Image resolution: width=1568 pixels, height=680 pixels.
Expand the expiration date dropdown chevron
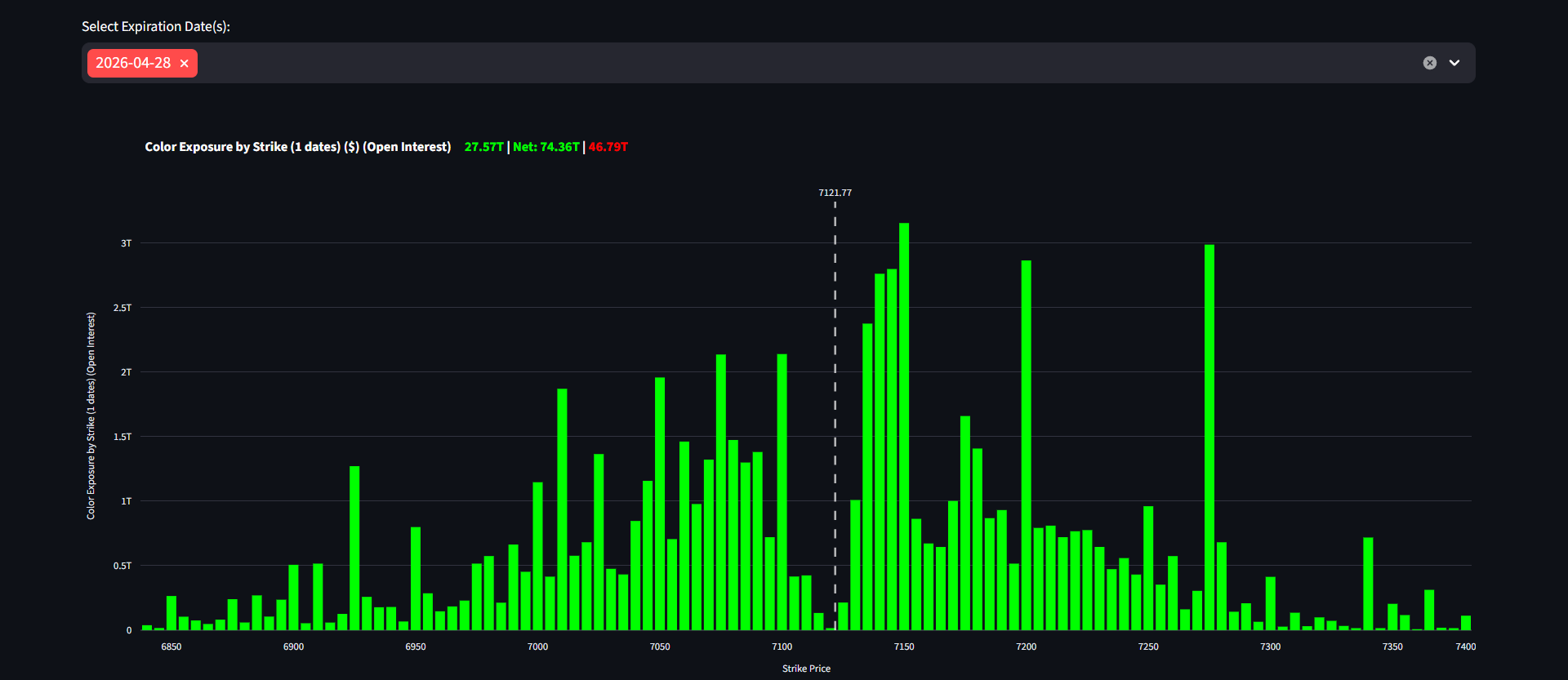[x=1454, y=63]
